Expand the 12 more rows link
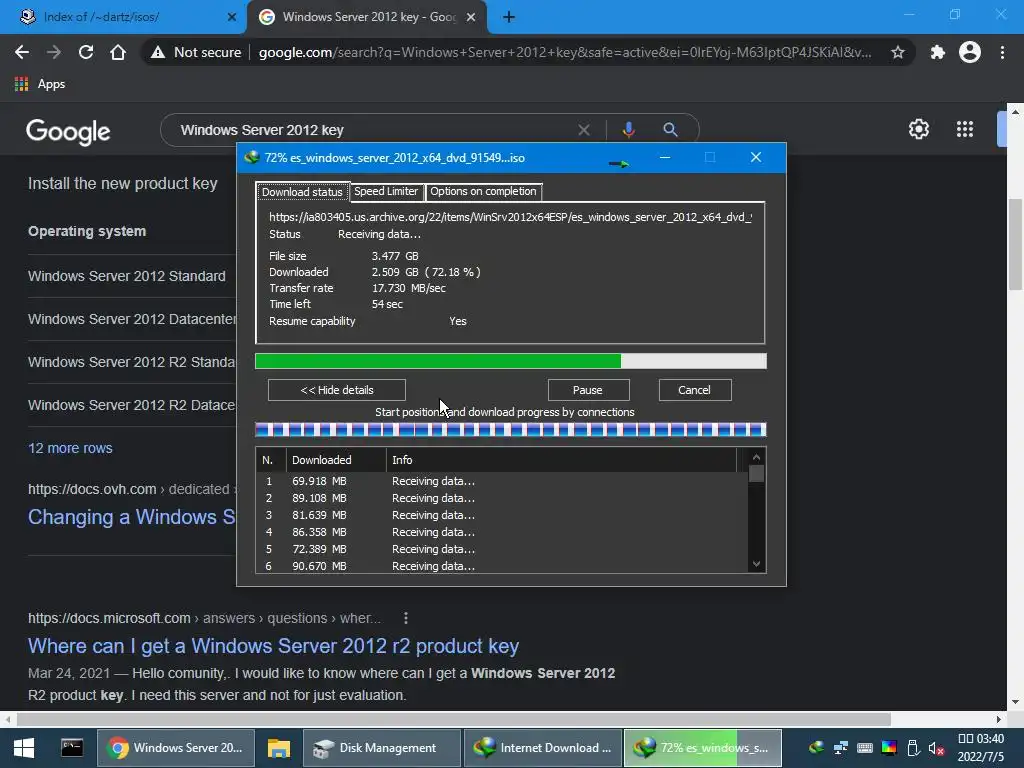Viewport: 1024px width, 768px height. click(x=71, y=448)
